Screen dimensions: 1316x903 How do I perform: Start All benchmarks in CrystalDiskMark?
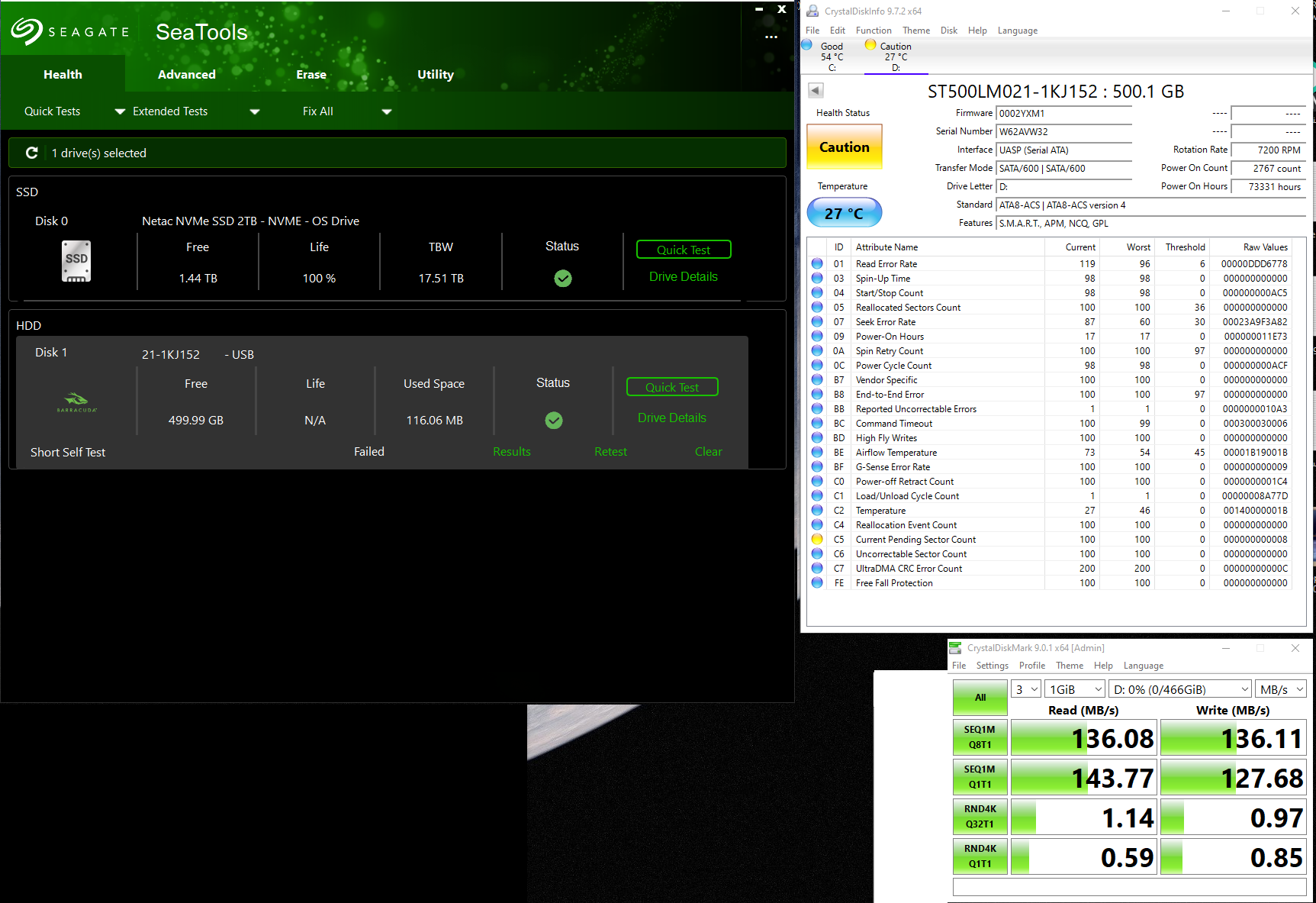click(x=980, y=698)
